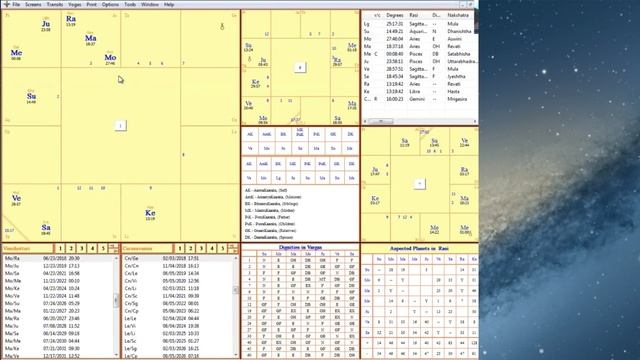
Task: Set Vimshottari dasha to level 2
Action: pos(71,248)
